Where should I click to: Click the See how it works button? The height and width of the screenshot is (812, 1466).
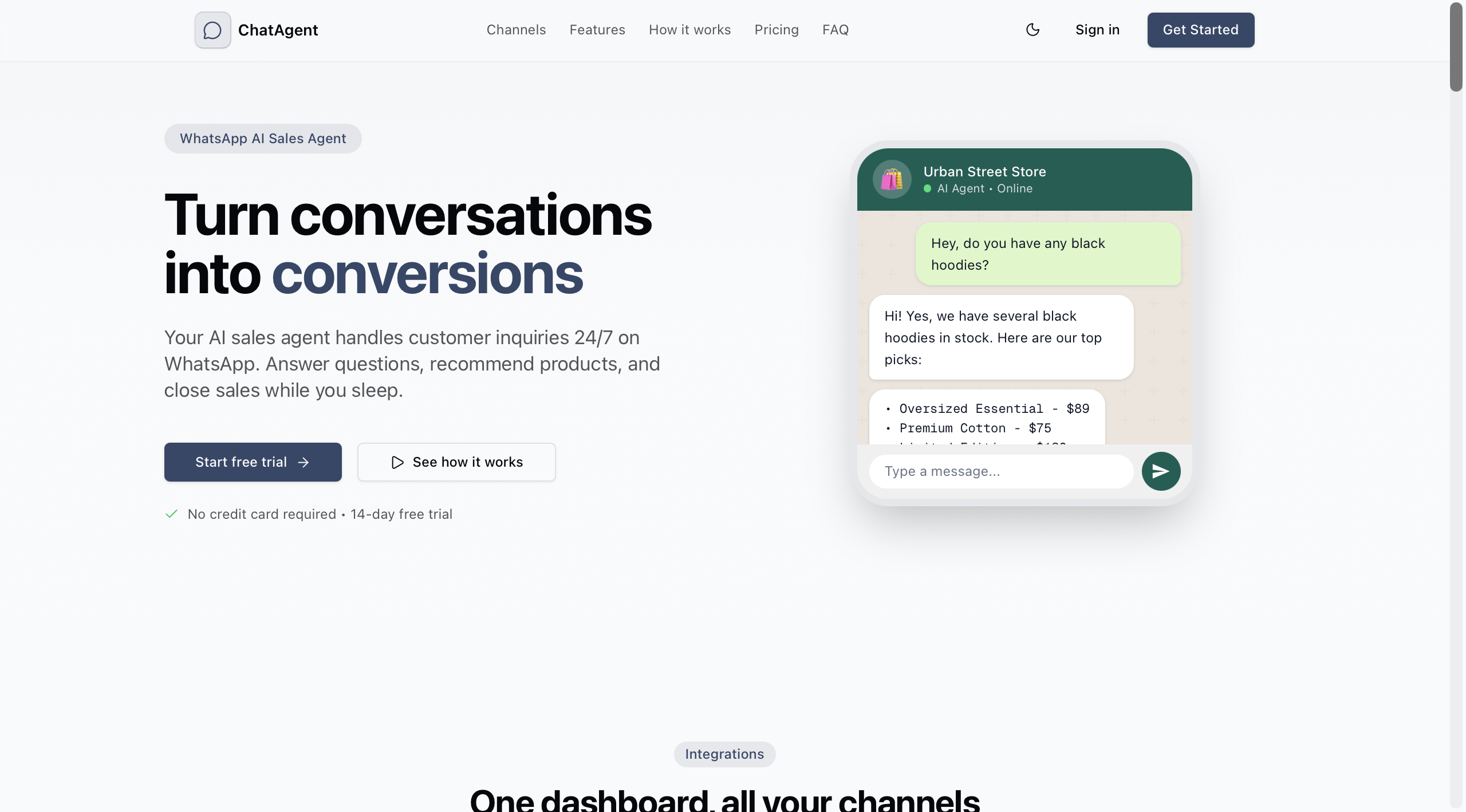[x=456, y=462]
